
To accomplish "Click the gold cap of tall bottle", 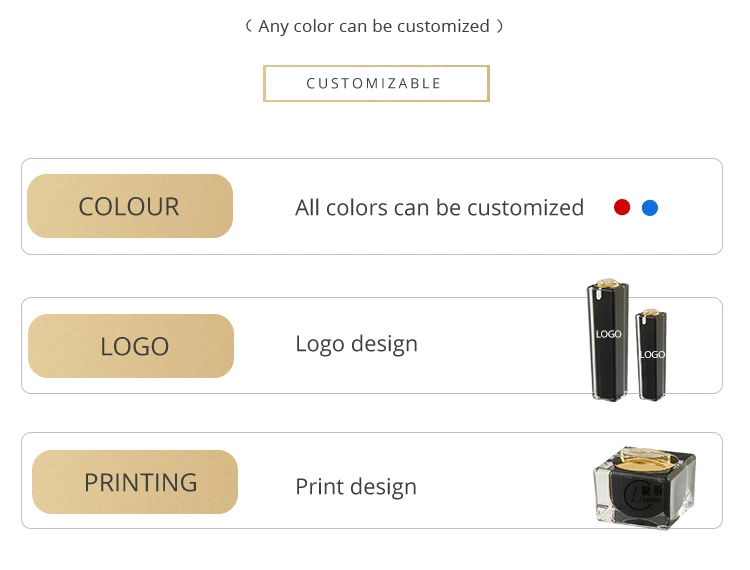I will pyautogui.click(x=607, y=283).
